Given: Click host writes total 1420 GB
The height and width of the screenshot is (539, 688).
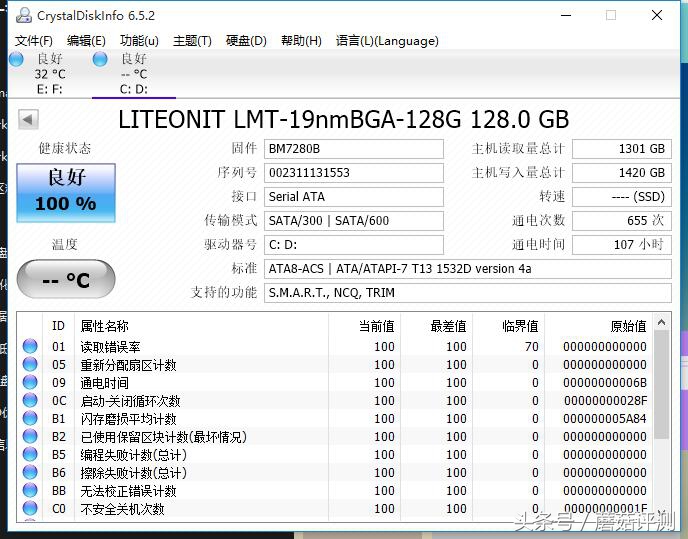Looking at the screenshot, I should (x=622, y=172).
